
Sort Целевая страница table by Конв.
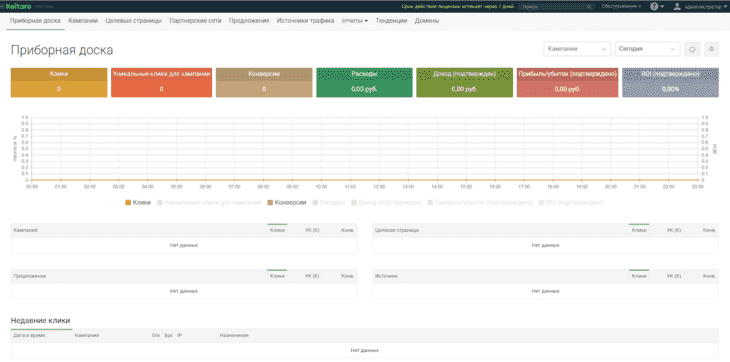tap(709, 230)
